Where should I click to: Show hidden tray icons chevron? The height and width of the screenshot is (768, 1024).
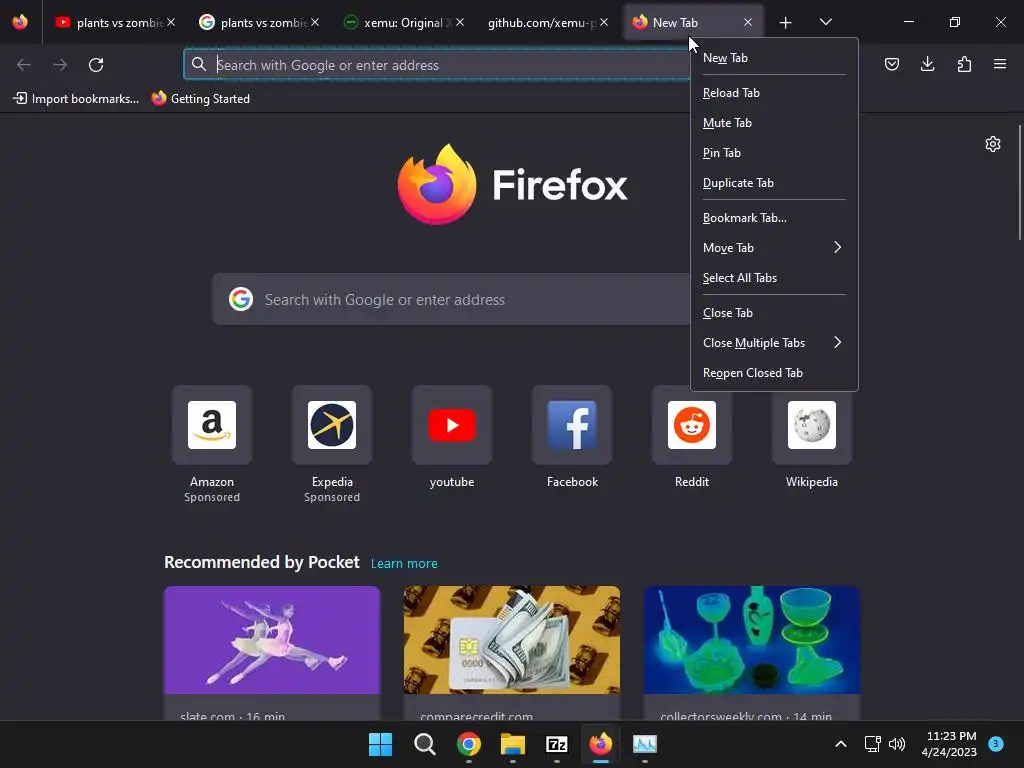[x=841, y=744]
